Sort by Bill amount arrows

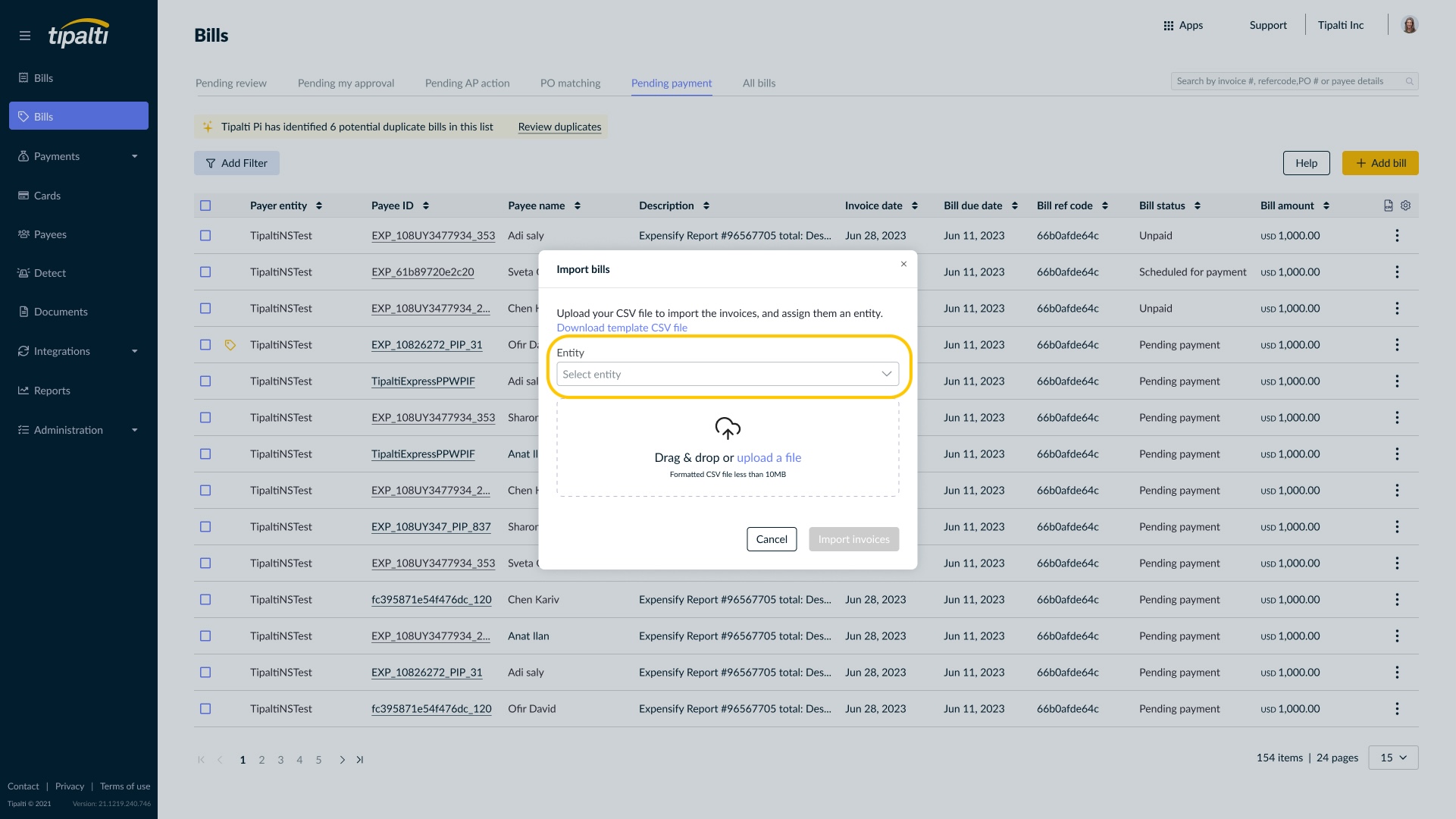(1326, 206)
